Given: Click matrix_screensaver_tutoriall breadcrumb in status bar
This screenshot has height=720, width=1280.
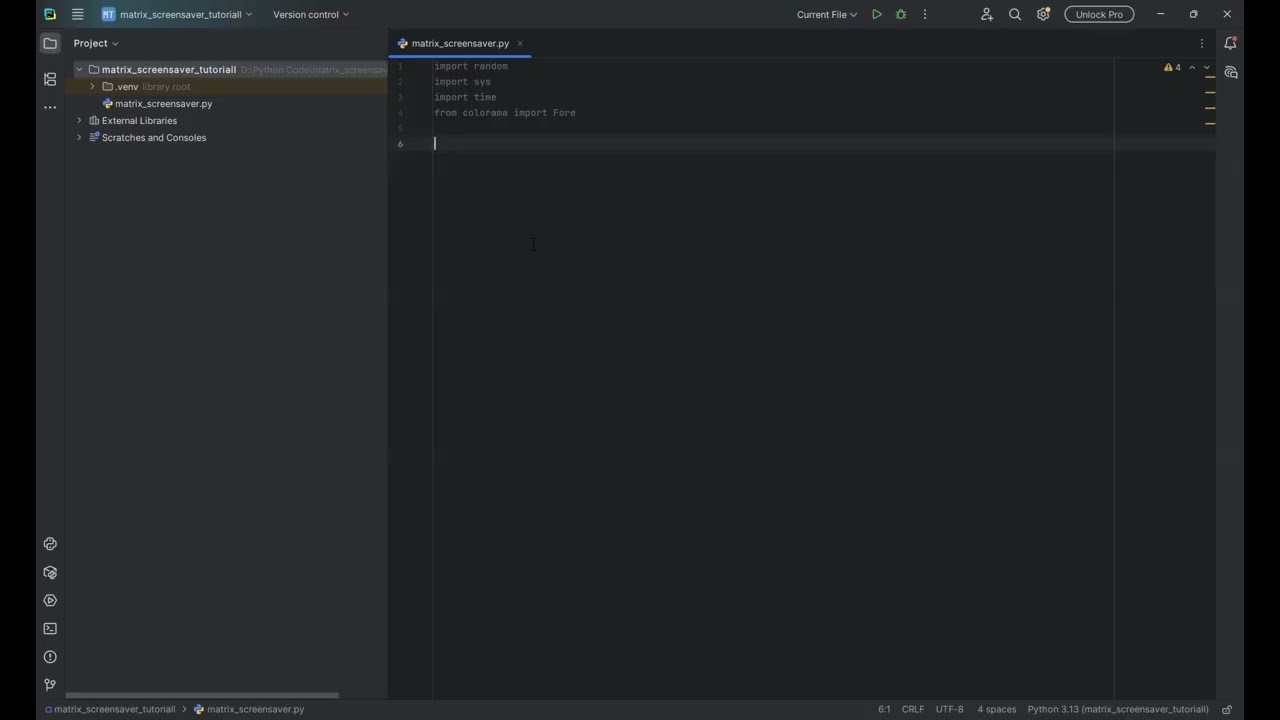Looking at the screenshot, I should [x=110, y=709].
